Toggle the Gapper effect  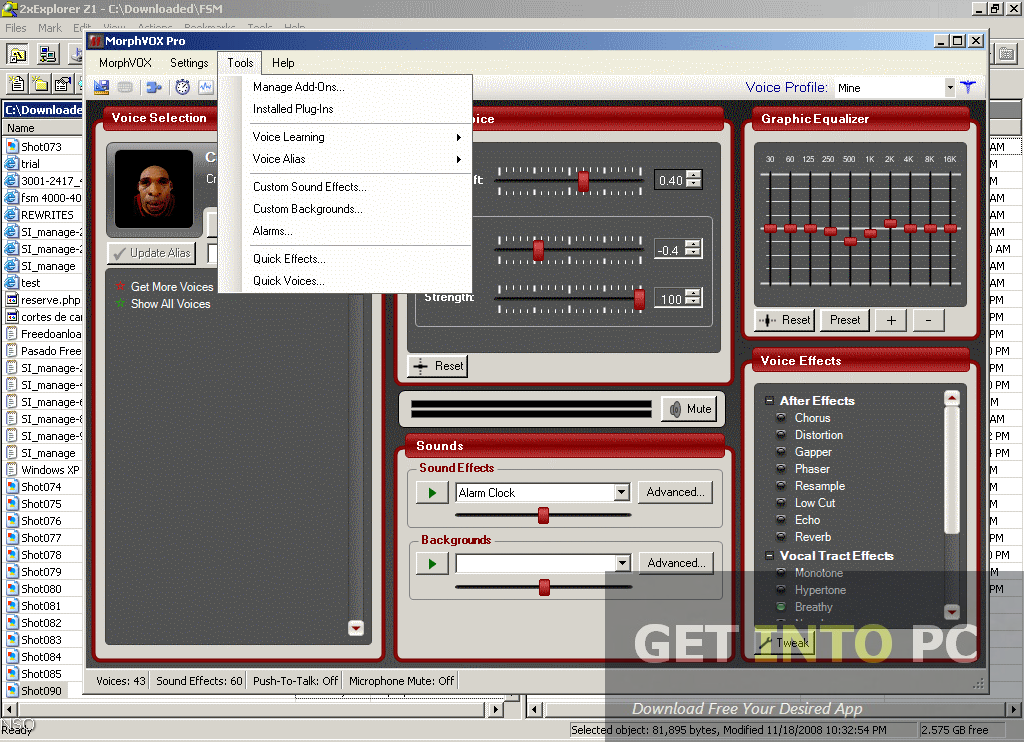[x=780, y=451]
